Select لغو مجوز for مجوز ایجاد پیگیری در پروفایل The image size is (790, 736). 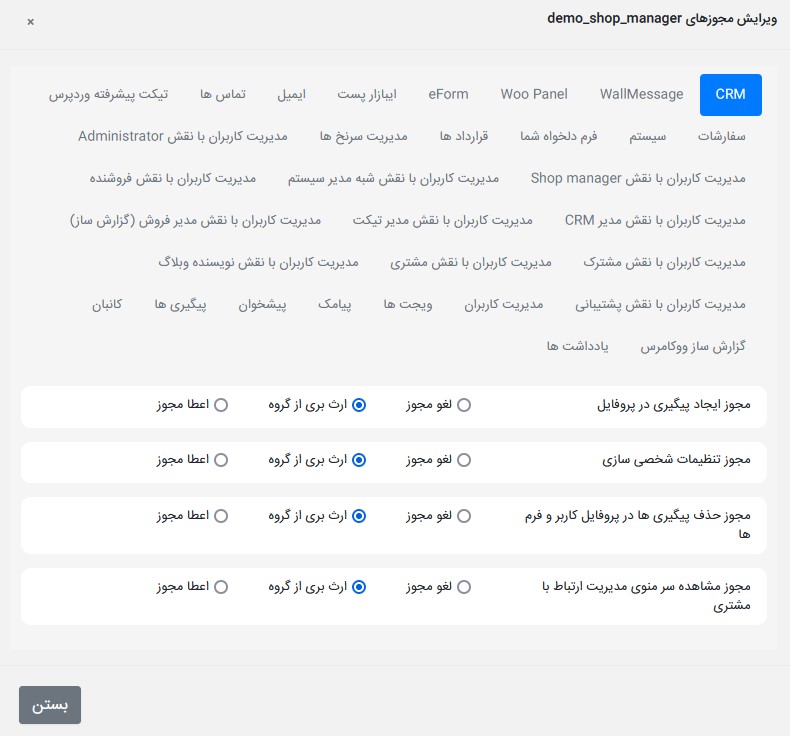click(x=464, y=405)
